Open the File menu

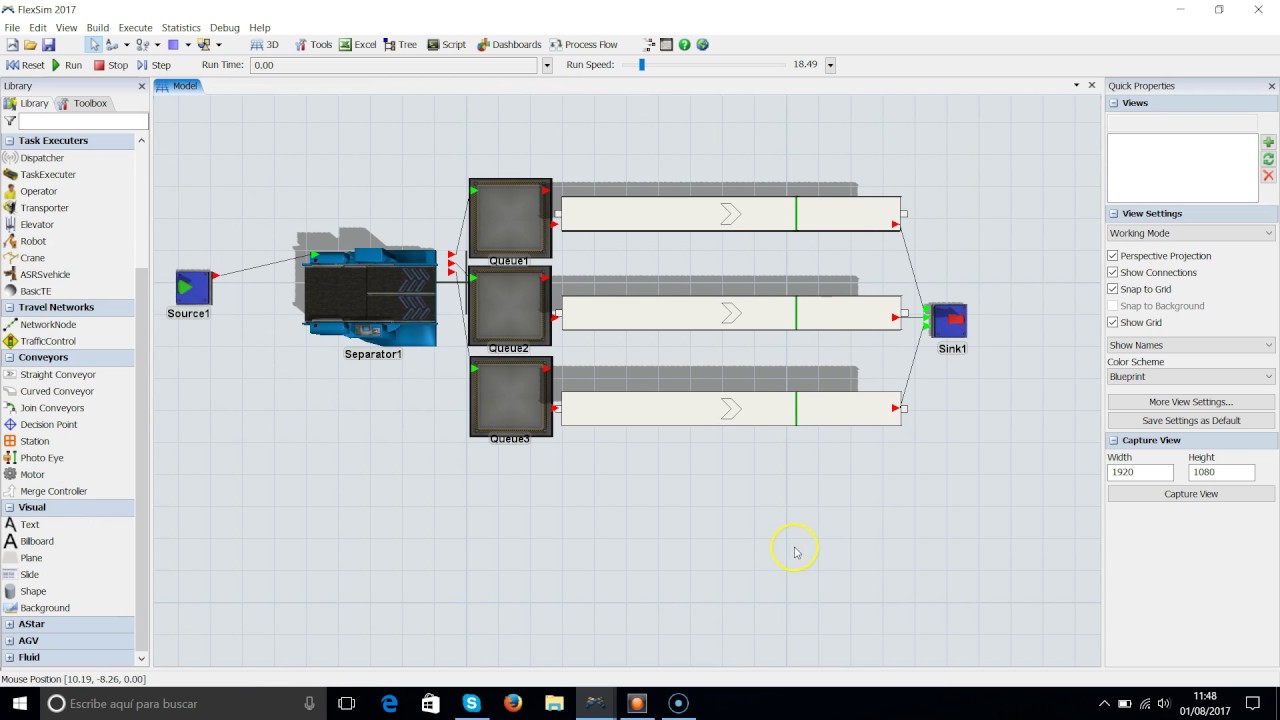coord(12,28)
